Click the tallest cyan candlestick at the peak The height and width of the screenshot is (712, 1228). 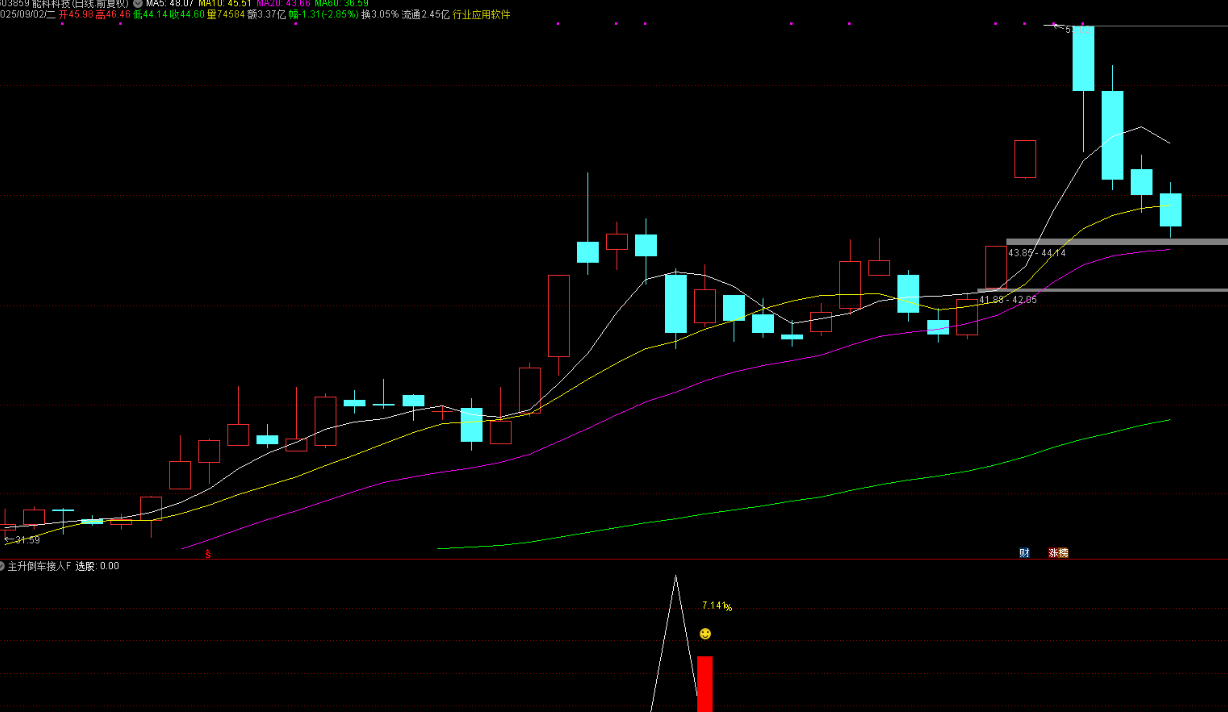(1084, 58)
